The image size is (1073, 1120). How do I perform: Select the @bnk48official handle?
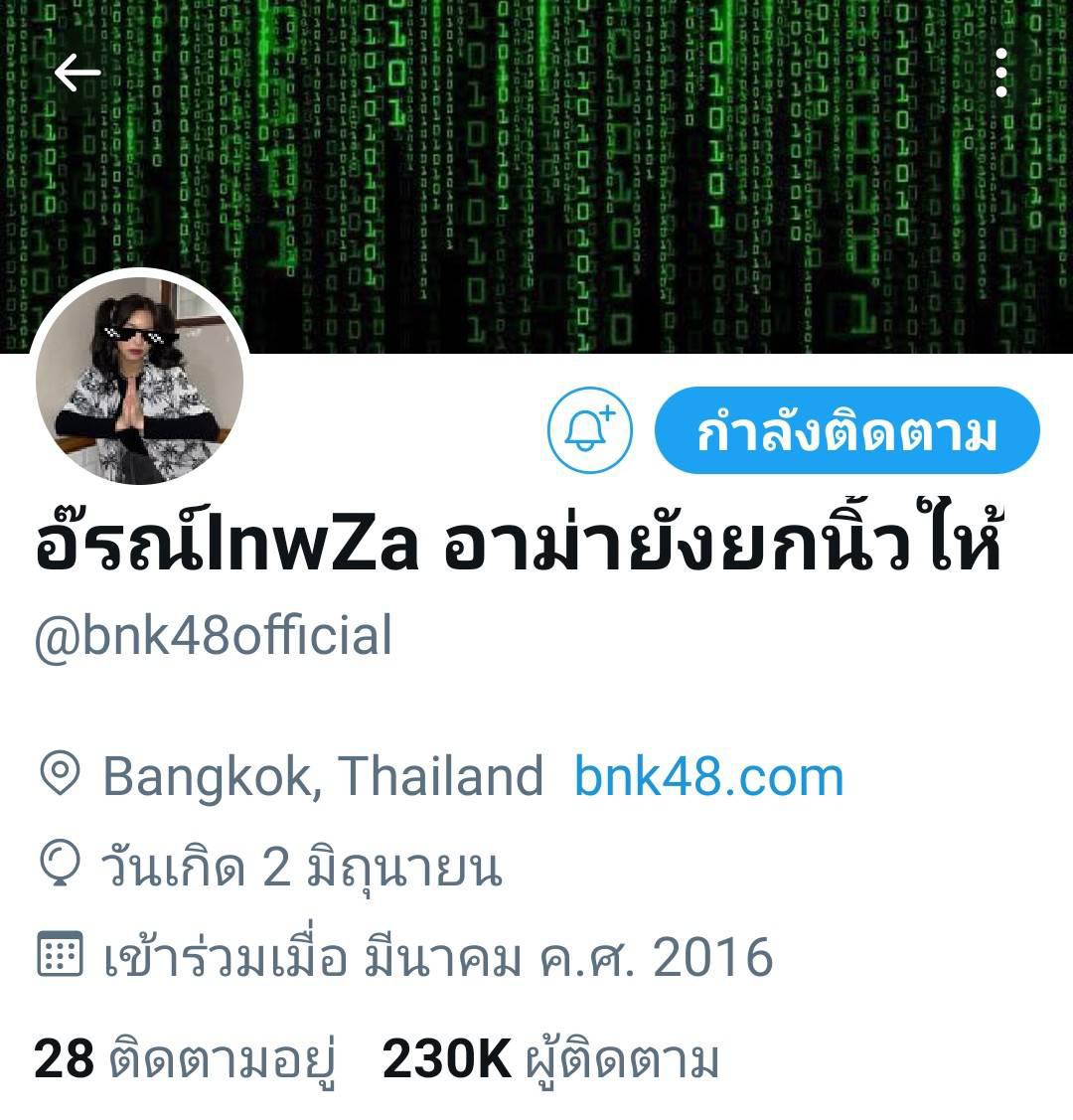pos(214,635)
